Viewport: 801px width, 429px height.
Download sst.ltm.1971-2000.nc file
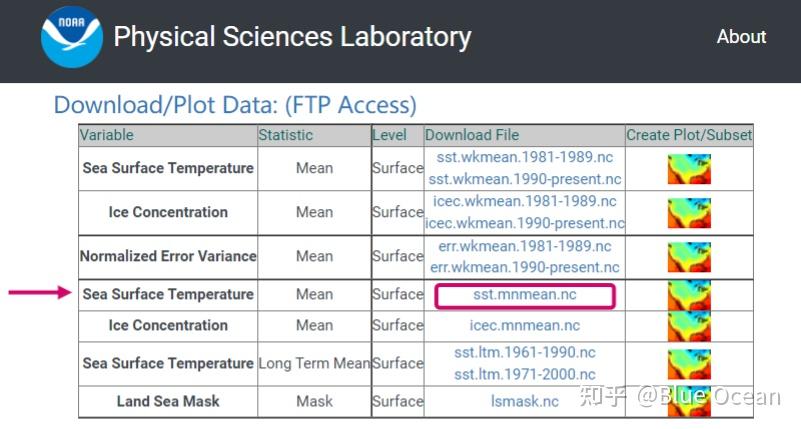(x=525, y=374)
